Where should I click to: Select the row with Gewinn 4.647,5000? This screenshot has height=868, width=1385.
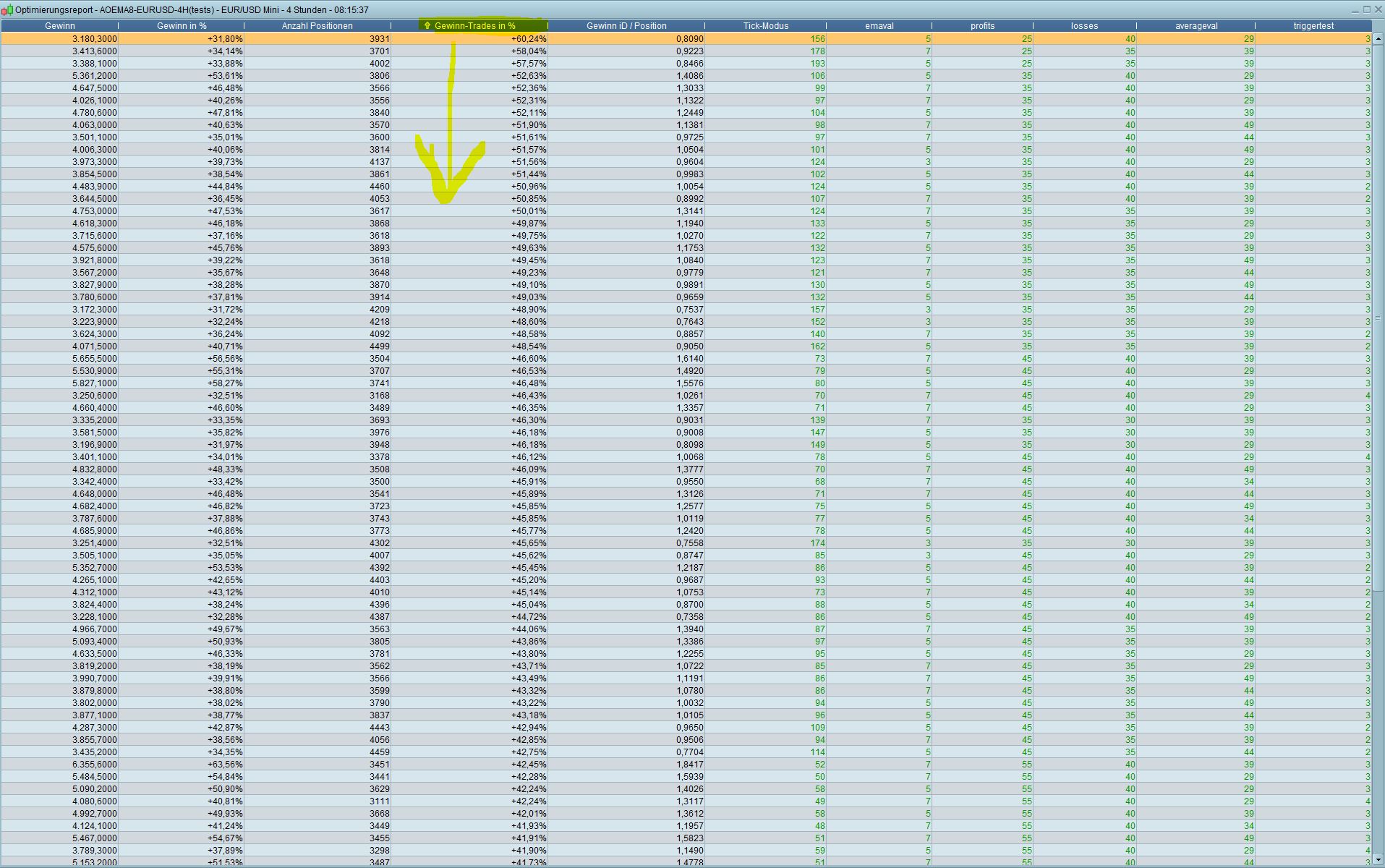point(686,88)
